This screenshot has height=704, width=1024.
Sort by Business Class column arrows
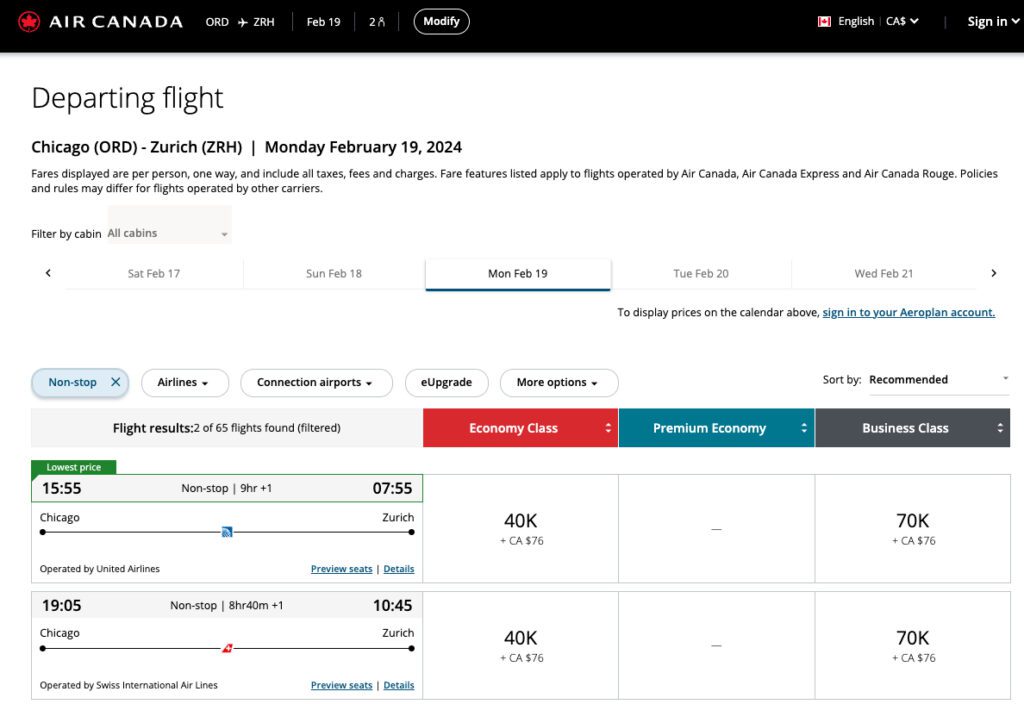1000,428
